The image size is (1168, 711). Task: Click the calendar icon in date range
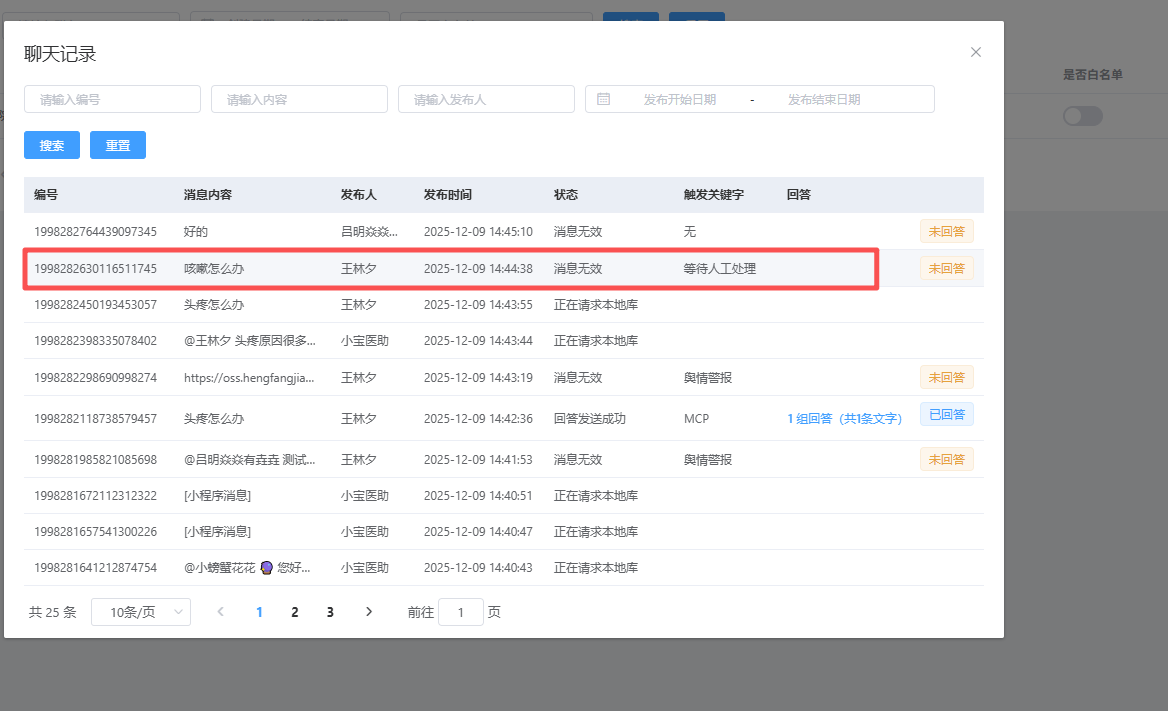click(604, 99)
